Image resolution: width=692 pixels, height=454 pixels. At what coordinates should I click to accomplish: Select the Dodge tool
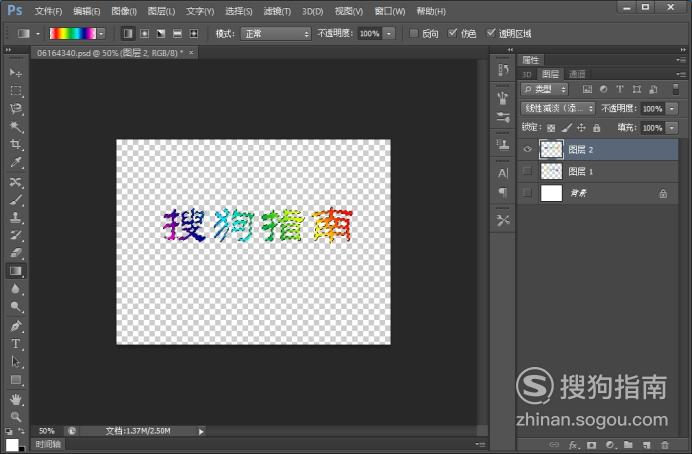pyautogui.click(x=16, y=307)
